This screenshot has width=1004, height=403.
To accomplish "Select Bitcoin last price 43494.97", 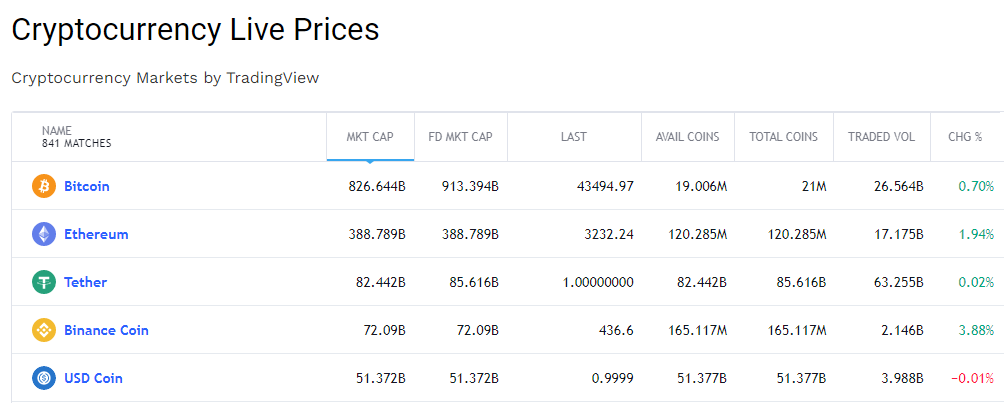I will [x=604, y=186].
